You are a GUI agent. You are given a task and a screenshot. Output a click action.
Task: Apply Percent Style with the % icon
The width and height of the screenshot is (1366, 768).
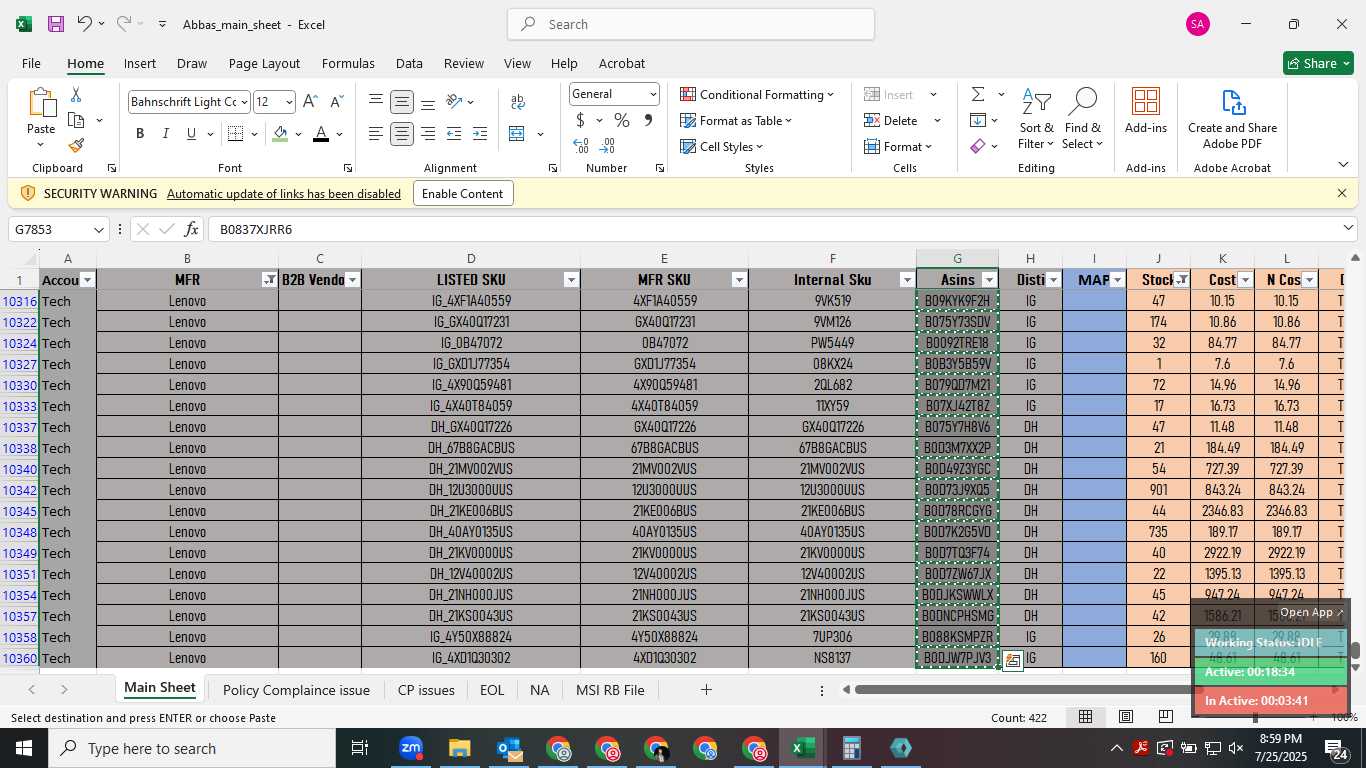coord(622,120)
